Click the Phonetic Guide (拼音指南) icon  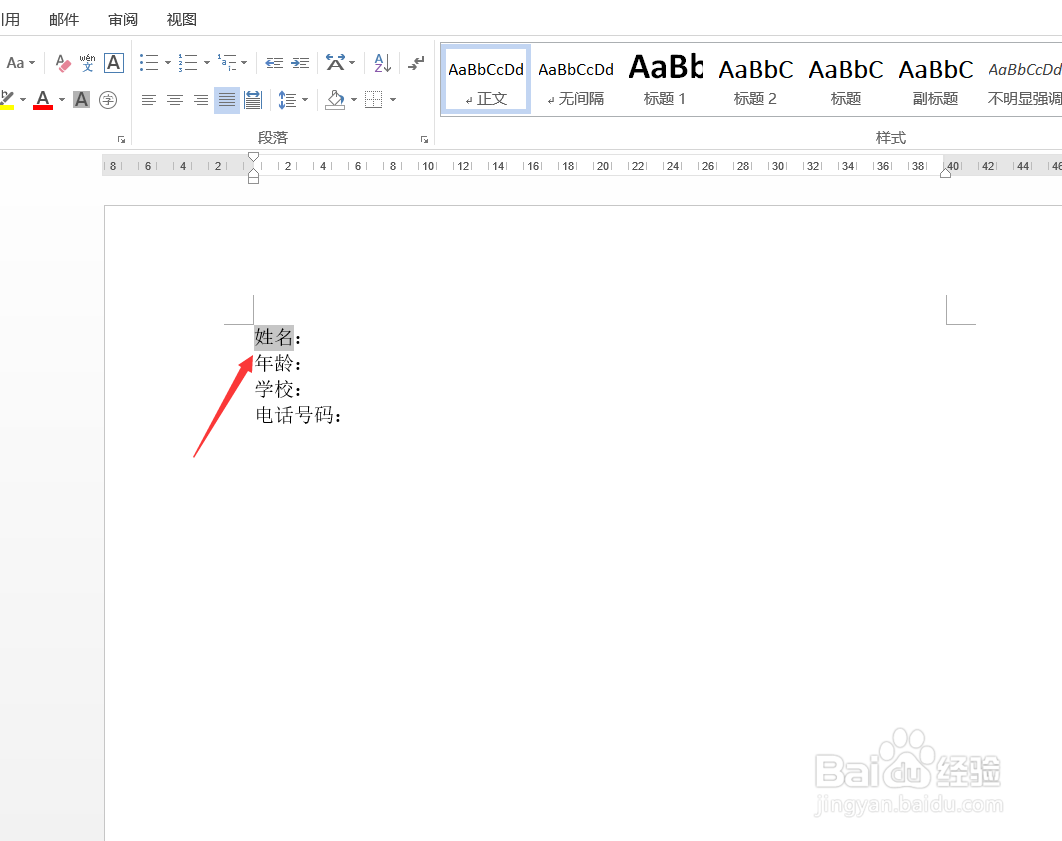pyautogui.click(x=86, y=63)
